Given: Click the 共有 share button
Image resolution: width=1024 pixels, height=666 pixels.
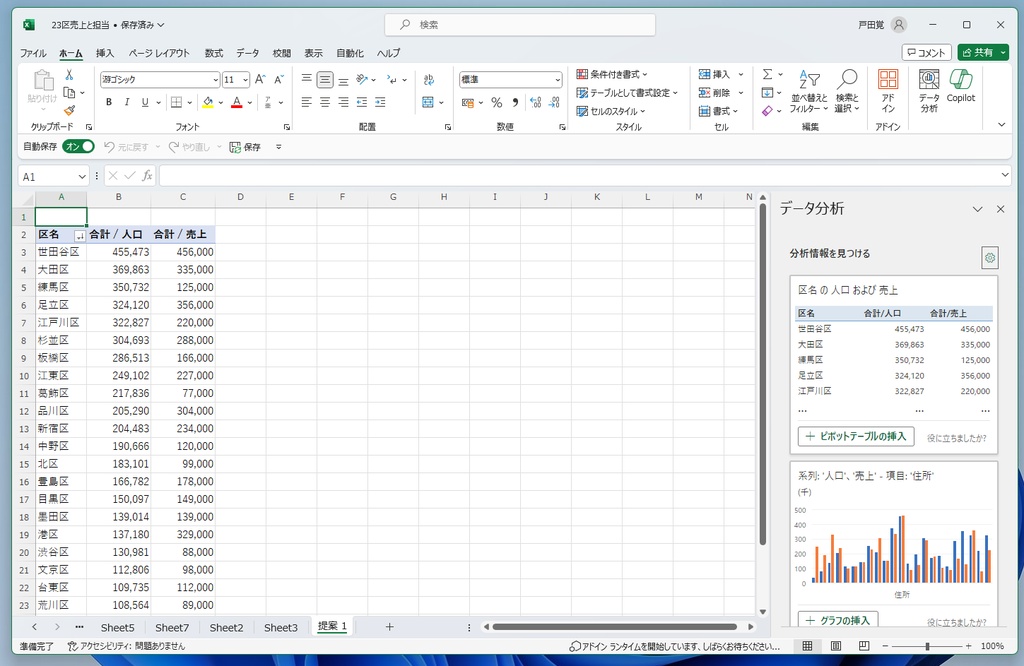Looking at the screenshot, I should click(983, 52).
